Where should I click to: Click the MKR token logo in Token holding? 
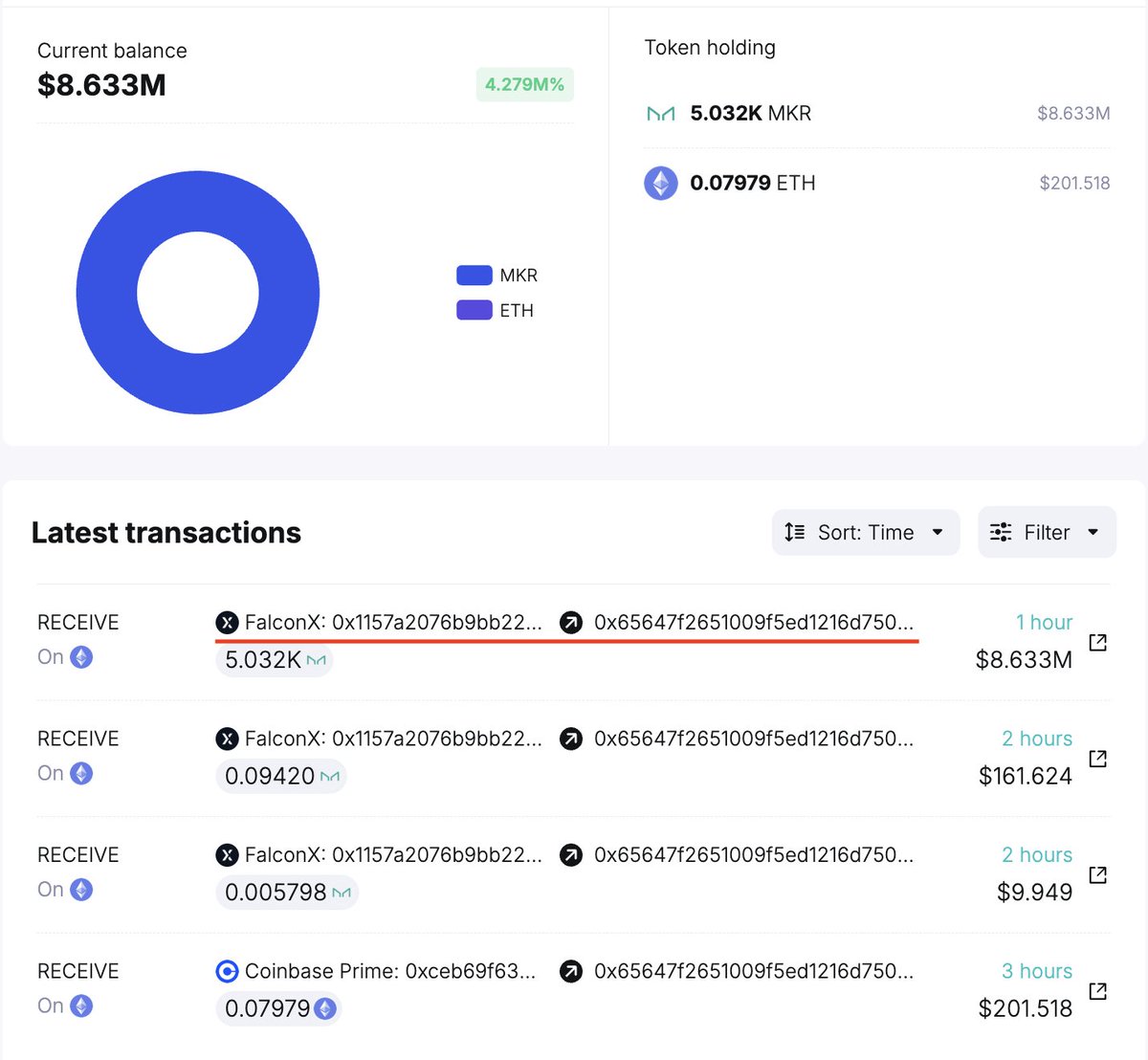pos(661,114)
